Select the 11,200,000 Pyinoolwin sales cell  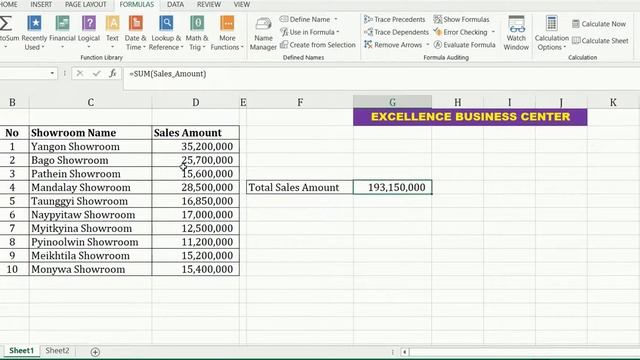[196, 242]
